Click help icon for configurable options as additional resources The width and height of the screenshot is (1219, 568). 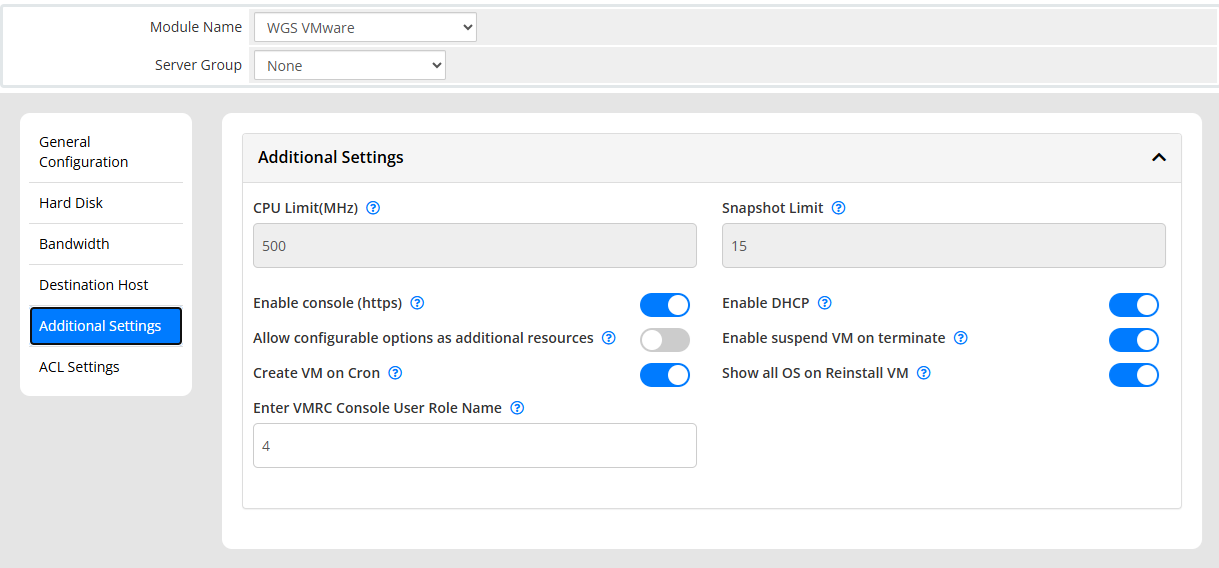(x=609, y=338)
